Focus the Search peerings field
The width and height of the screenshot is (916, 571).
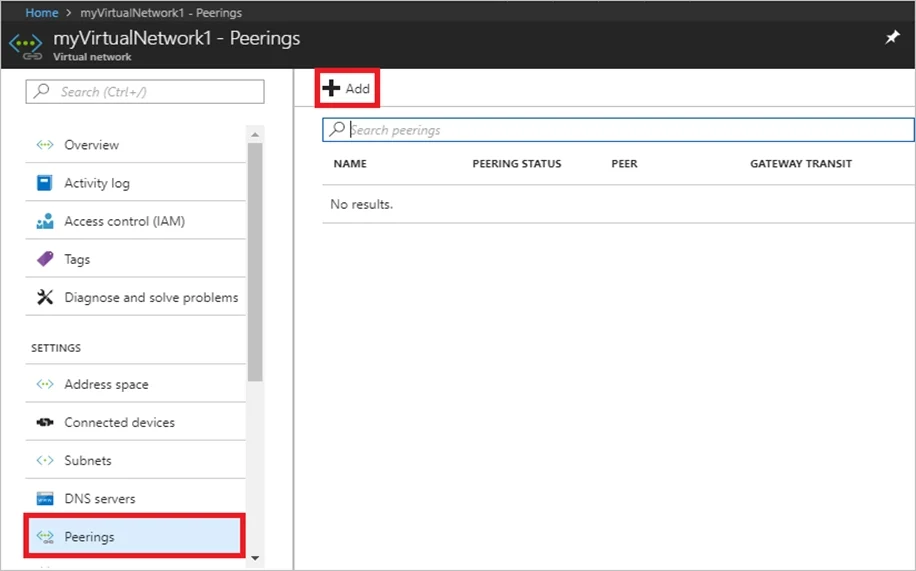point(618,130)
